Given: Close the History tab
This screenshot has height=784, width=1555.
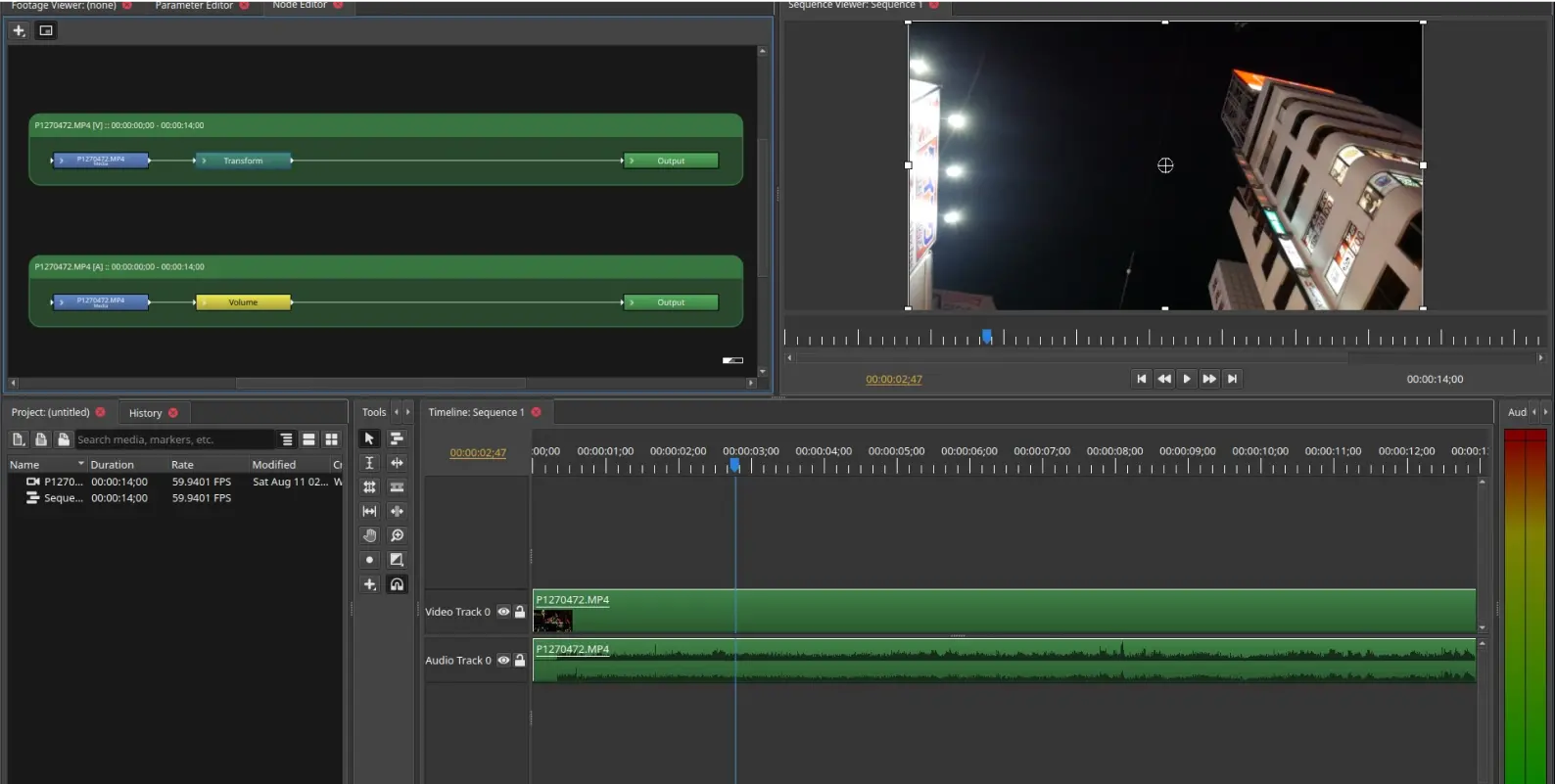Looking at the screenshot, I should [173, 413].
